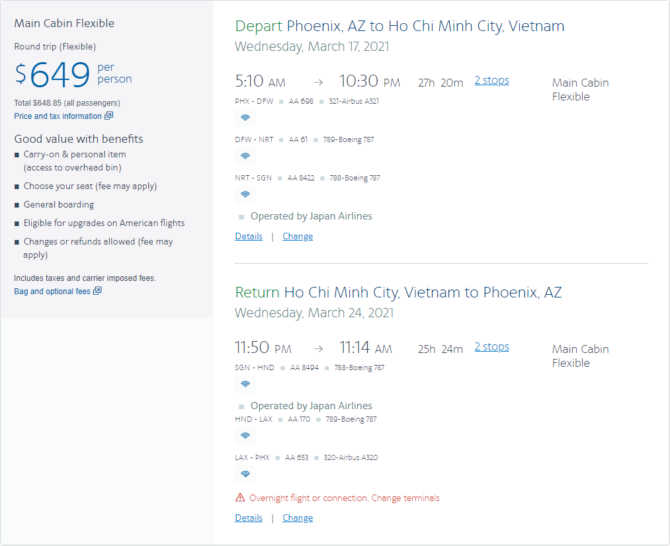Expand 2 stops link for return flight
670x546 pixels.
492,346
